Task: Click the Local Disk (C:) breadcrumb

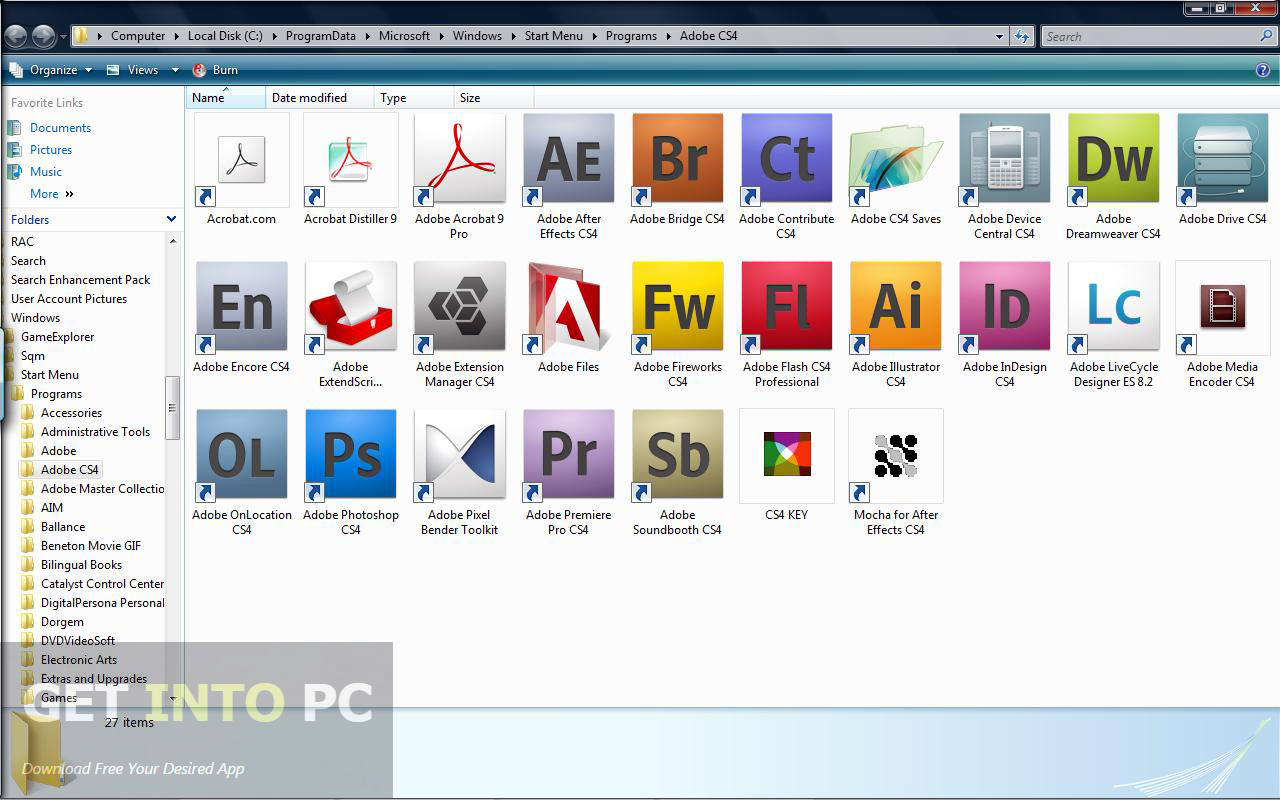Action: pos(225,36)
